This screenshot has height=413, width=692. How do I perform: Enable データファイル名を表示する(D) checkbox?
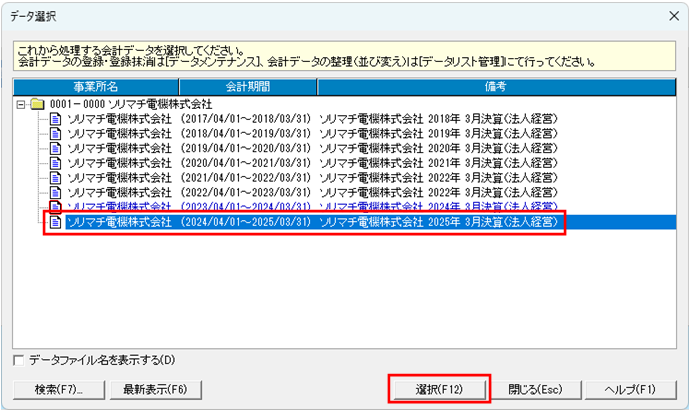[19, 361]
